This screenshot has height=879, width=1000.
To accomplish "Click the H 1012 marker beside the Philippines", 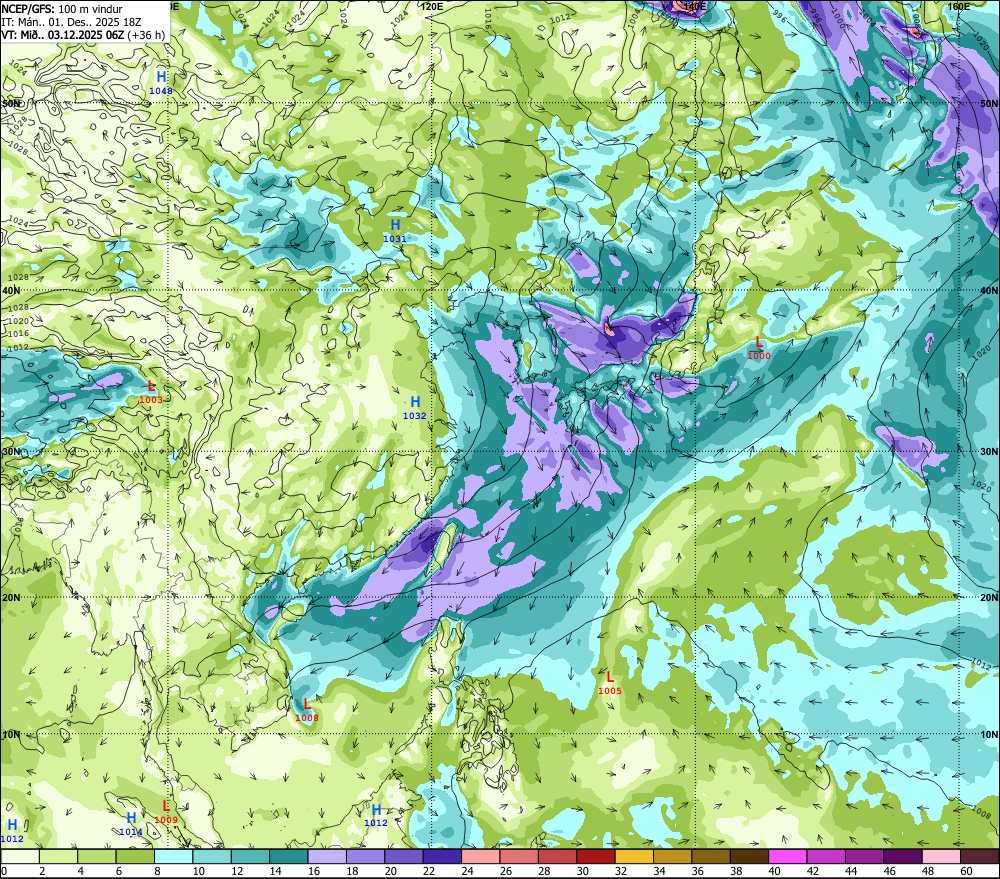I will (376, 815).
